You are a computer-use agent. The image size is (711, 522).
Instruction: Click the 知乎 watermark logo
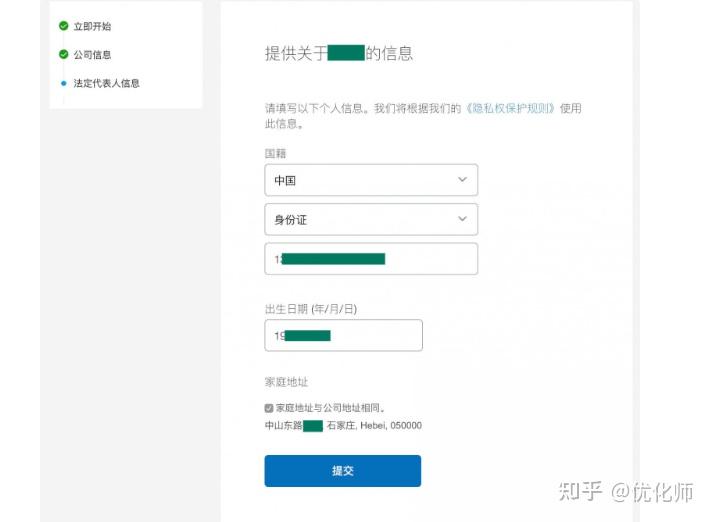pyautogui.click(x=581, y=491)
